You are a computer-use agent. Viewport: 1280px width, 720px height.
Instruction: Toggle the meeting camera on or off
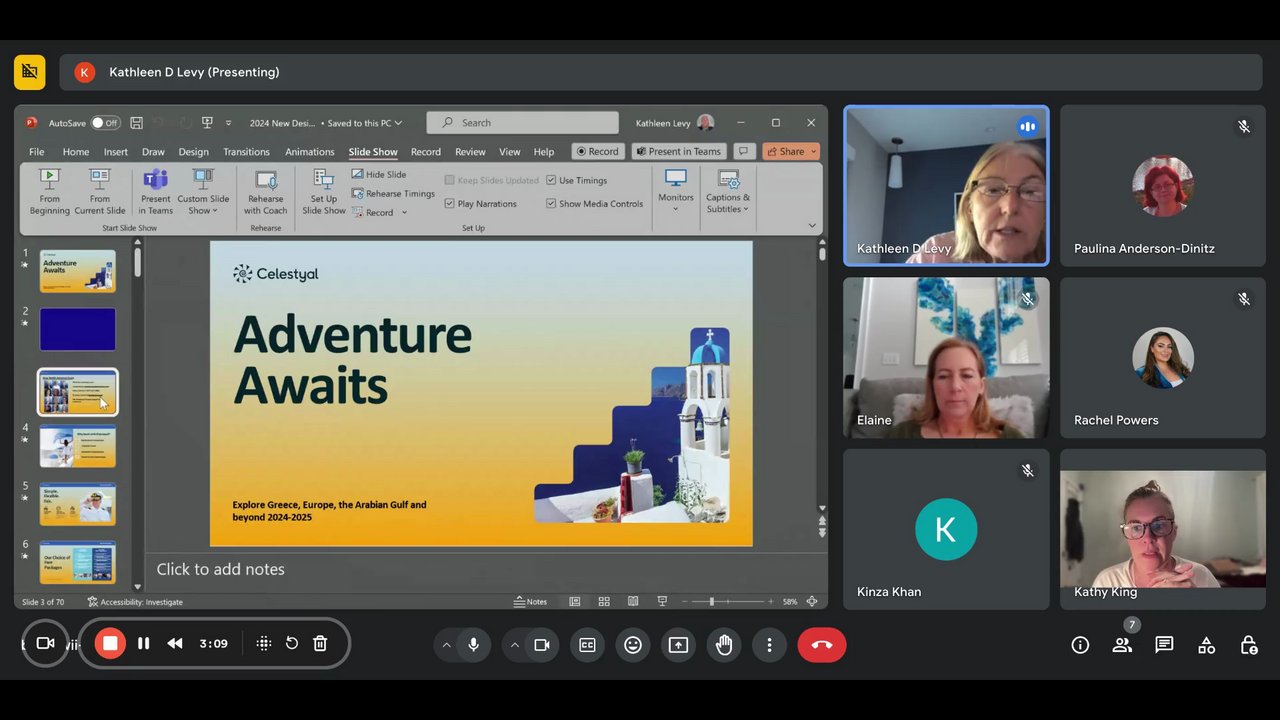point(542,645)
